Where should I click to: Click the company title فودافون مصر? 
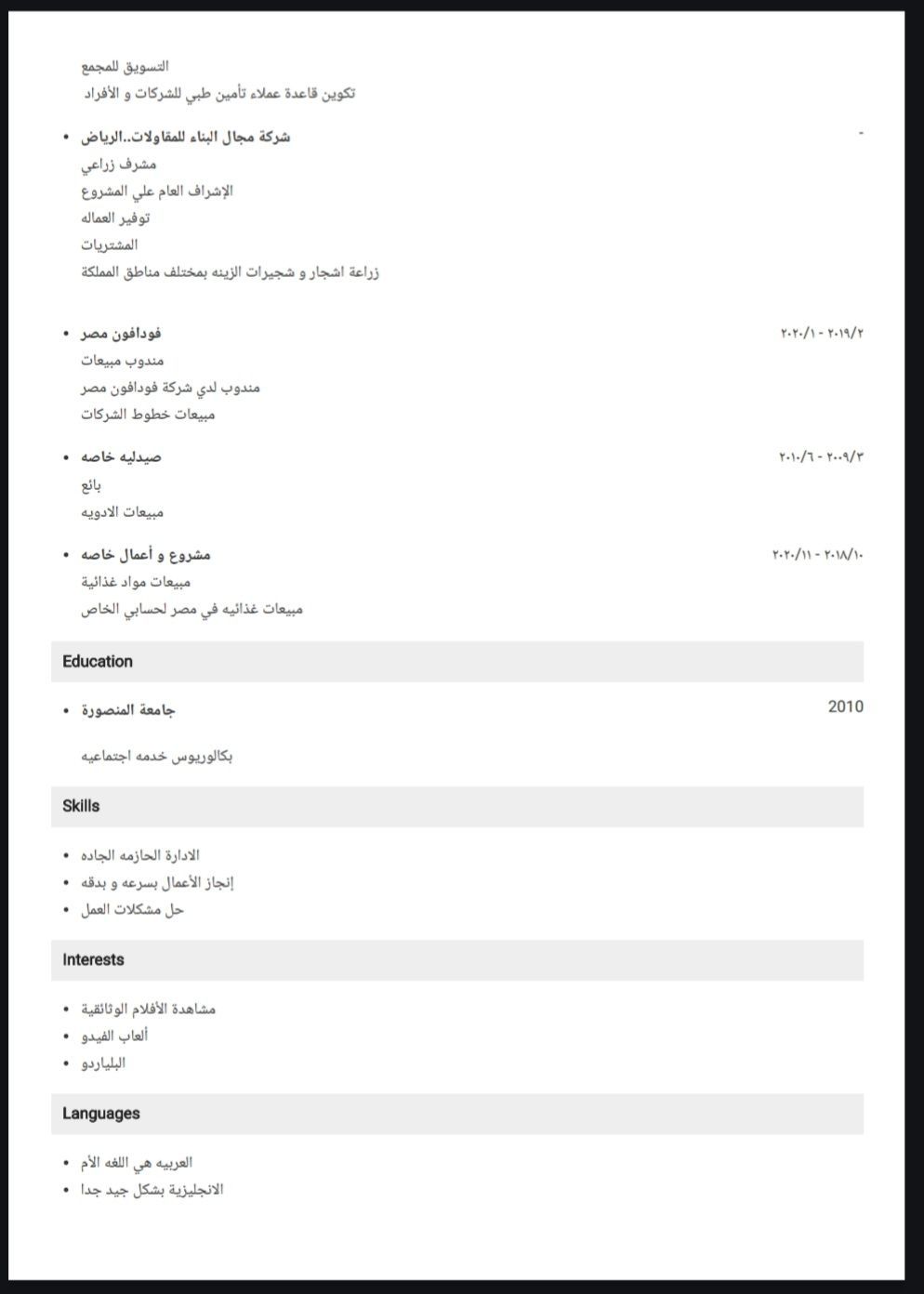coord(121,333)
